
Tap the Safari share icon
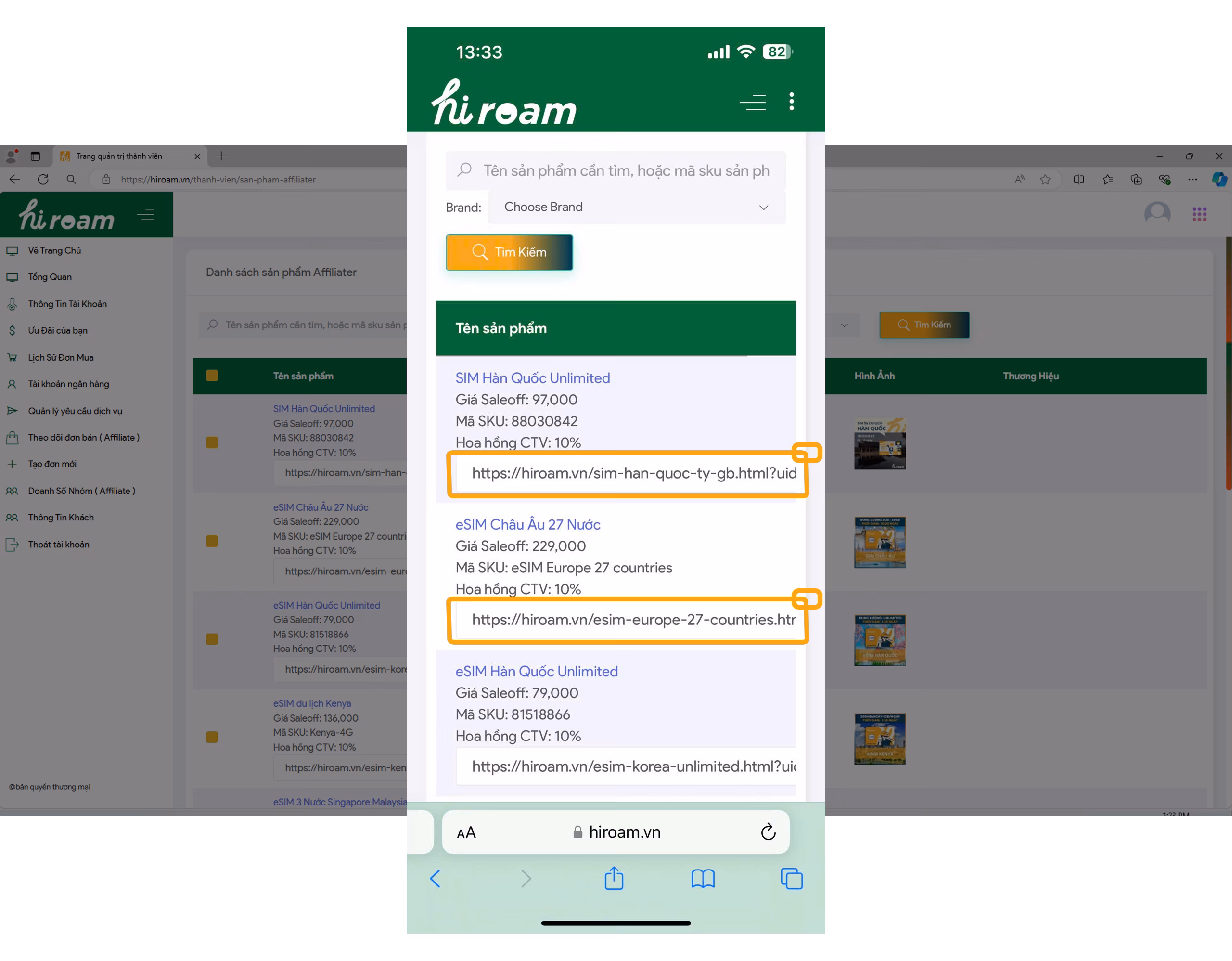[x=614, y=878]
